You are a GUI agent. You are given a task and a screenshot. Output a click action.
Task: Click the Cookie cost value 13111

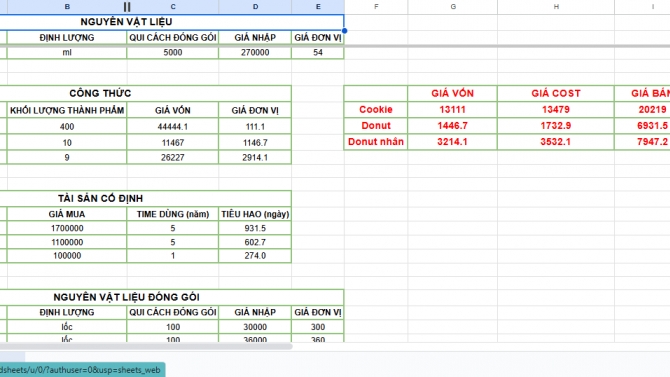pos(453,109)
